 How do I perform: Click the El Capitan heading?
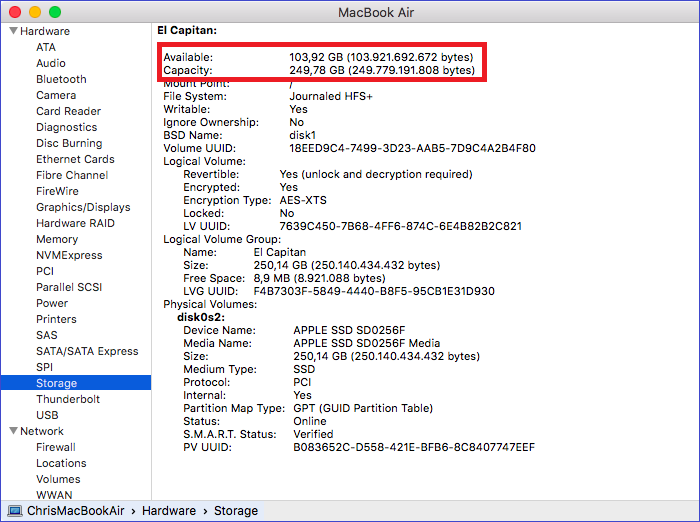[x=187, y=30]
